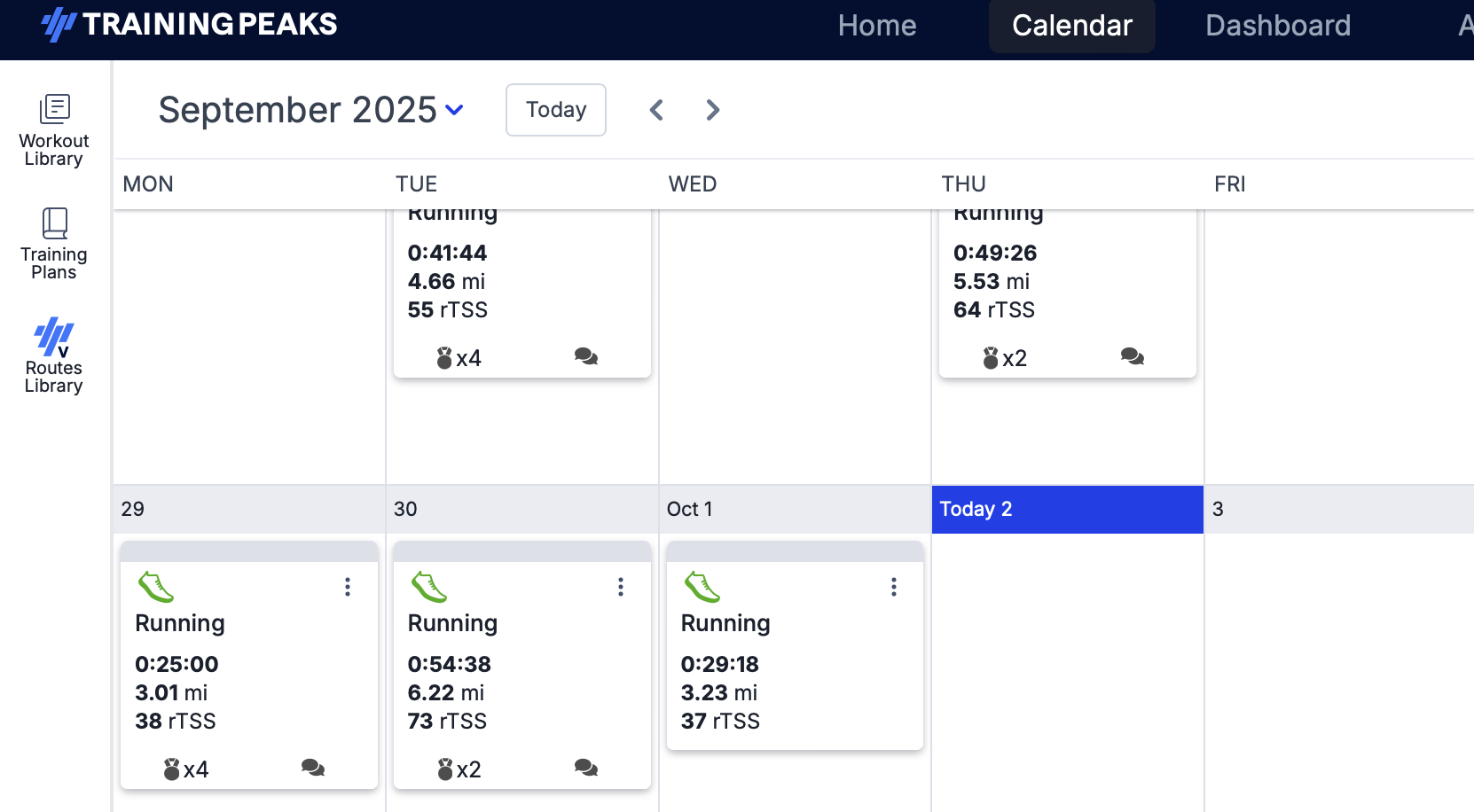This screenshot has width=1474, height=812.
Task: Open comments on the 6.22 mi run
Action: (x=584, y=768)
